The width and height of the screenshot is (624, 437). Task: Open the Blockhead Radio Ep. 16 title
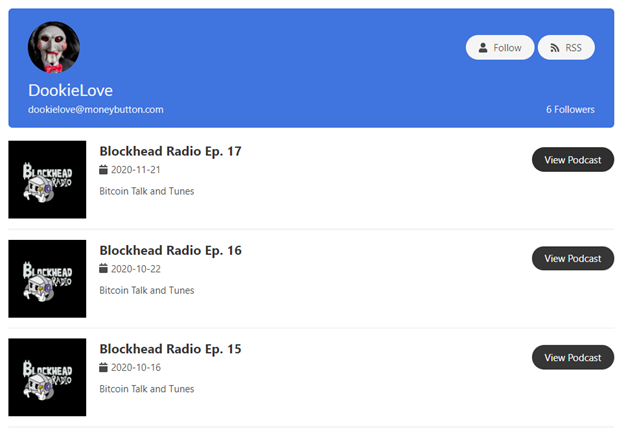click(x=170, y=250)
